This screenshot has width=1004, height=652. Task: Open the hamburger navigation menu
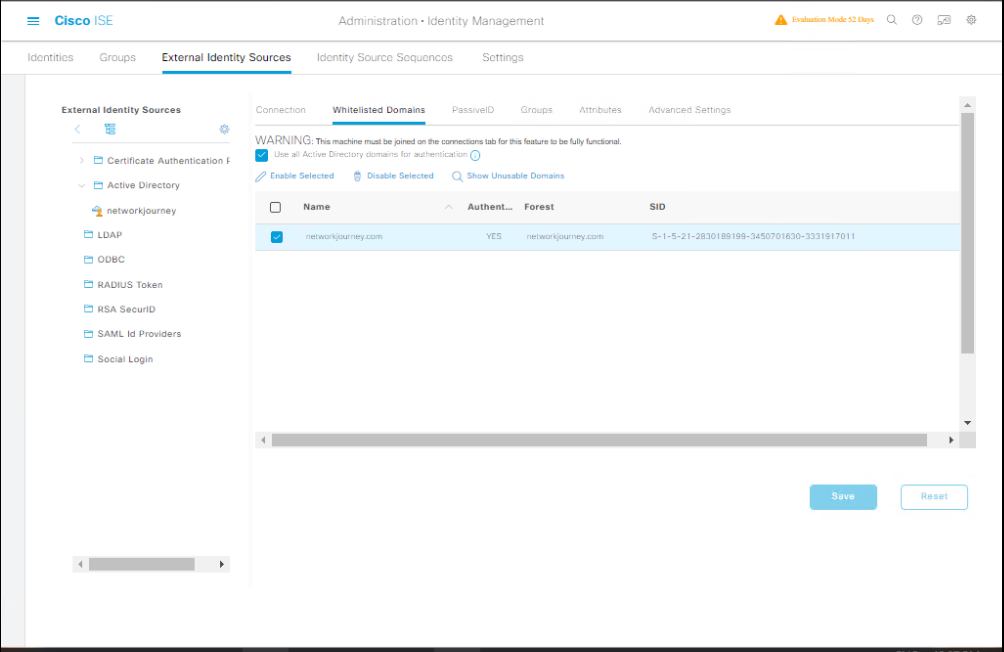point(33,21)
